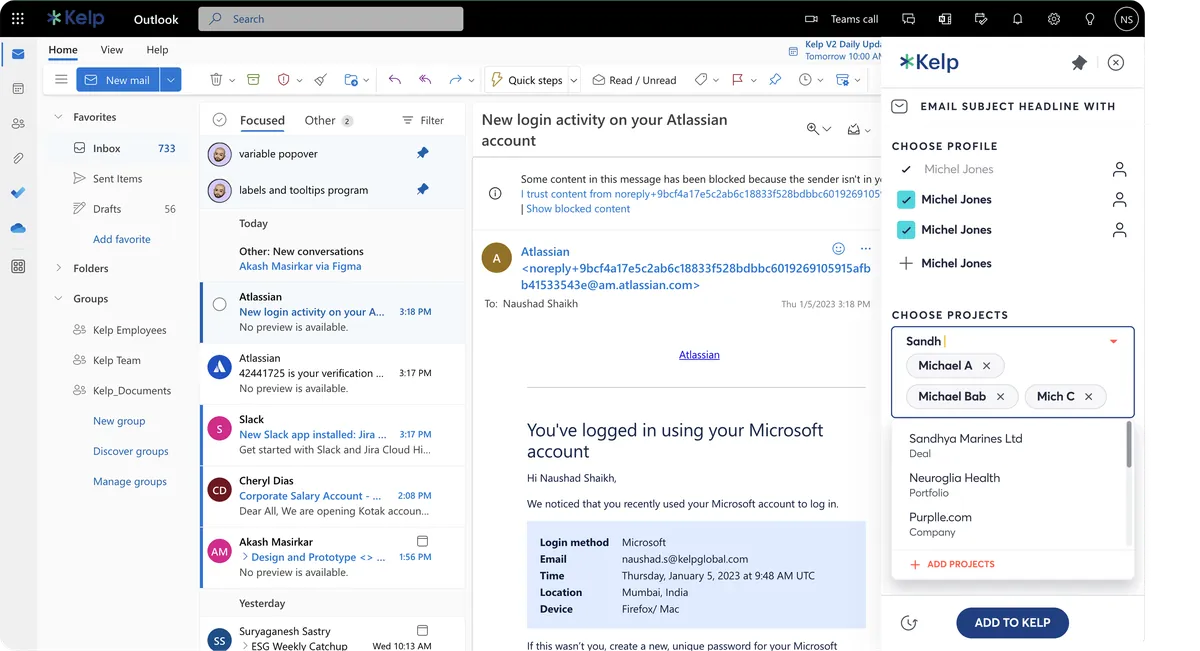Select the Atlassian New login activity message circle
The image size is (1200, 651).
click(220, 305)
